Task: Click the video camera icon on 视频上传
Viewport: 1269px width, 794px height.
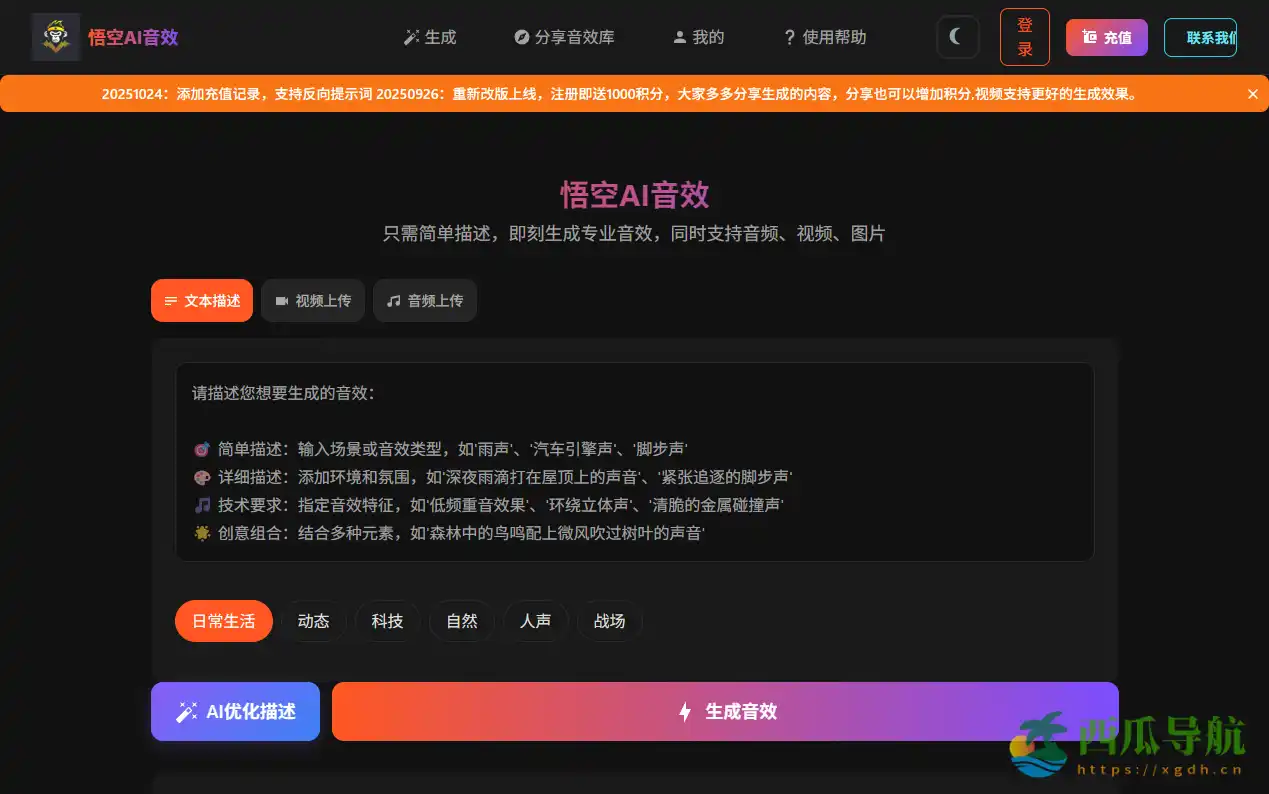Action: (x=281, y=300)
